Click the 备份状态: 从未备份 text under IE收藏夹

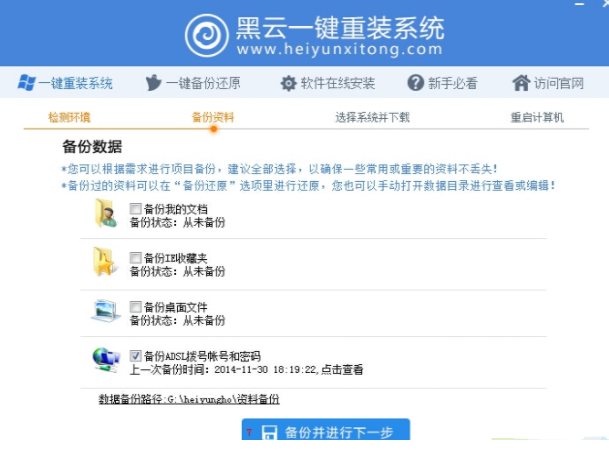coord(177,272)
